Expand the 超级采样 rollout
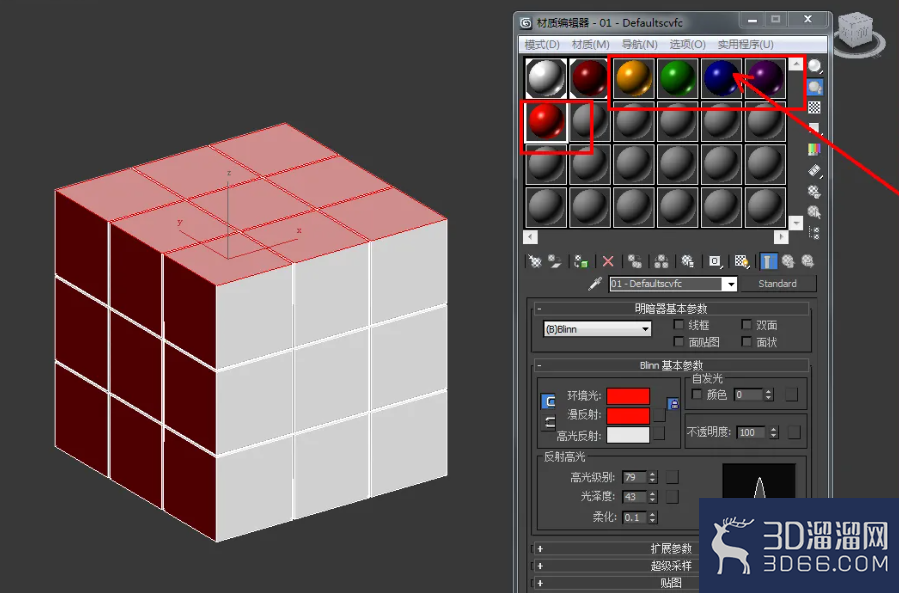This screenshot has height=593, width=899. pos(616,565)
